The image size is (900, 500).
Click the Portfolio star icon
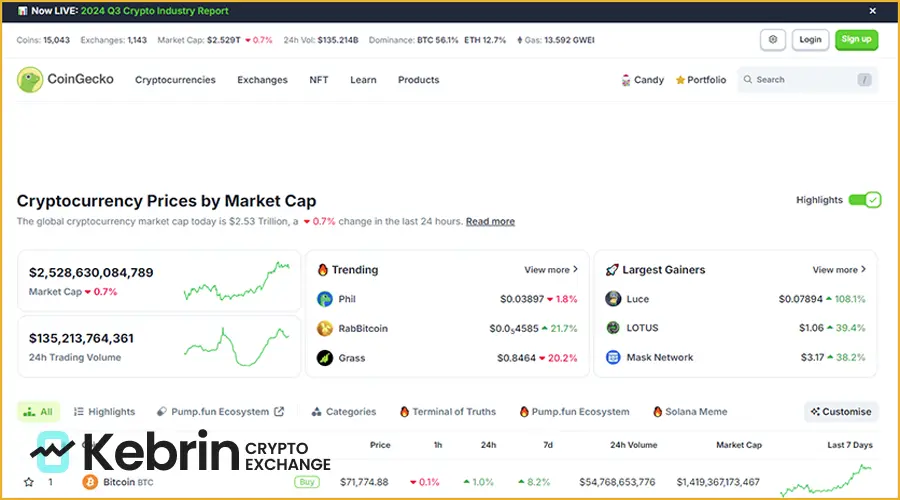[680, 80]
